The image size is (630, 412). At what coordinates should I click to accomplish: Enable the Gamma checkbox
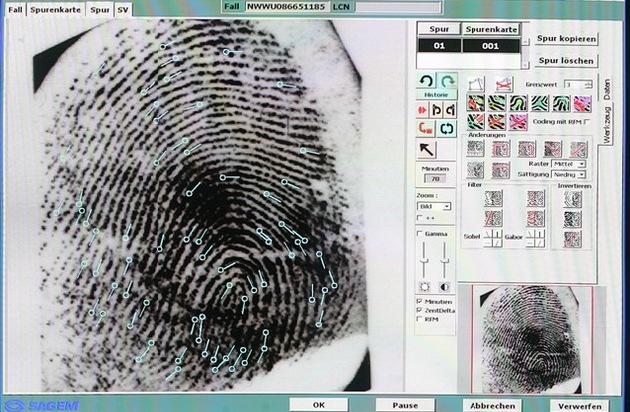point(419,232)
